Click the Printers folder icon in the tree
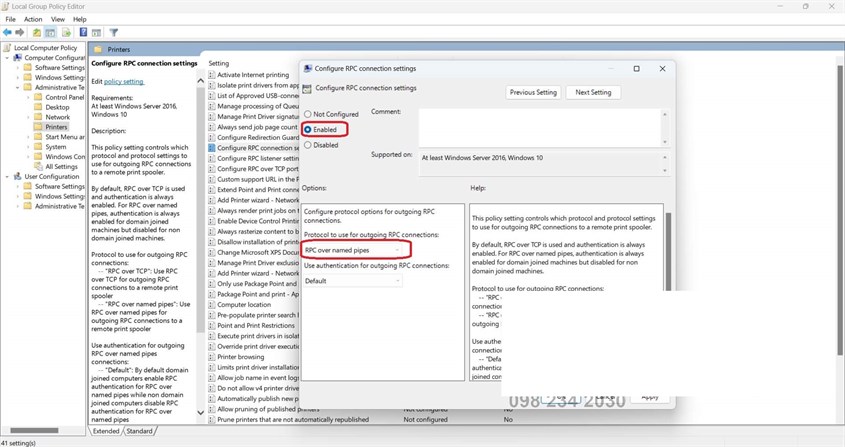This screenshot has height=447, width=845. click(x=38, y=127)
